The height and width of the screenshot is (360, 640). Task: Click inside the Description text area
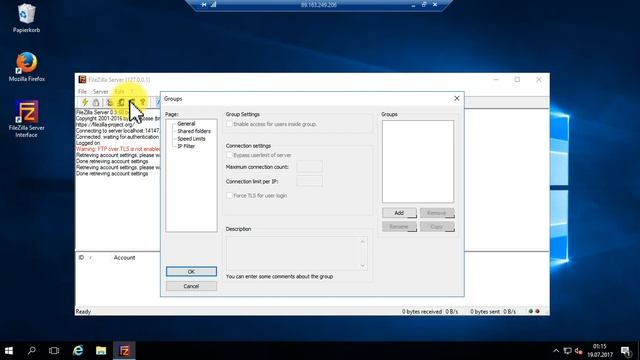click(x=293, y=253)
